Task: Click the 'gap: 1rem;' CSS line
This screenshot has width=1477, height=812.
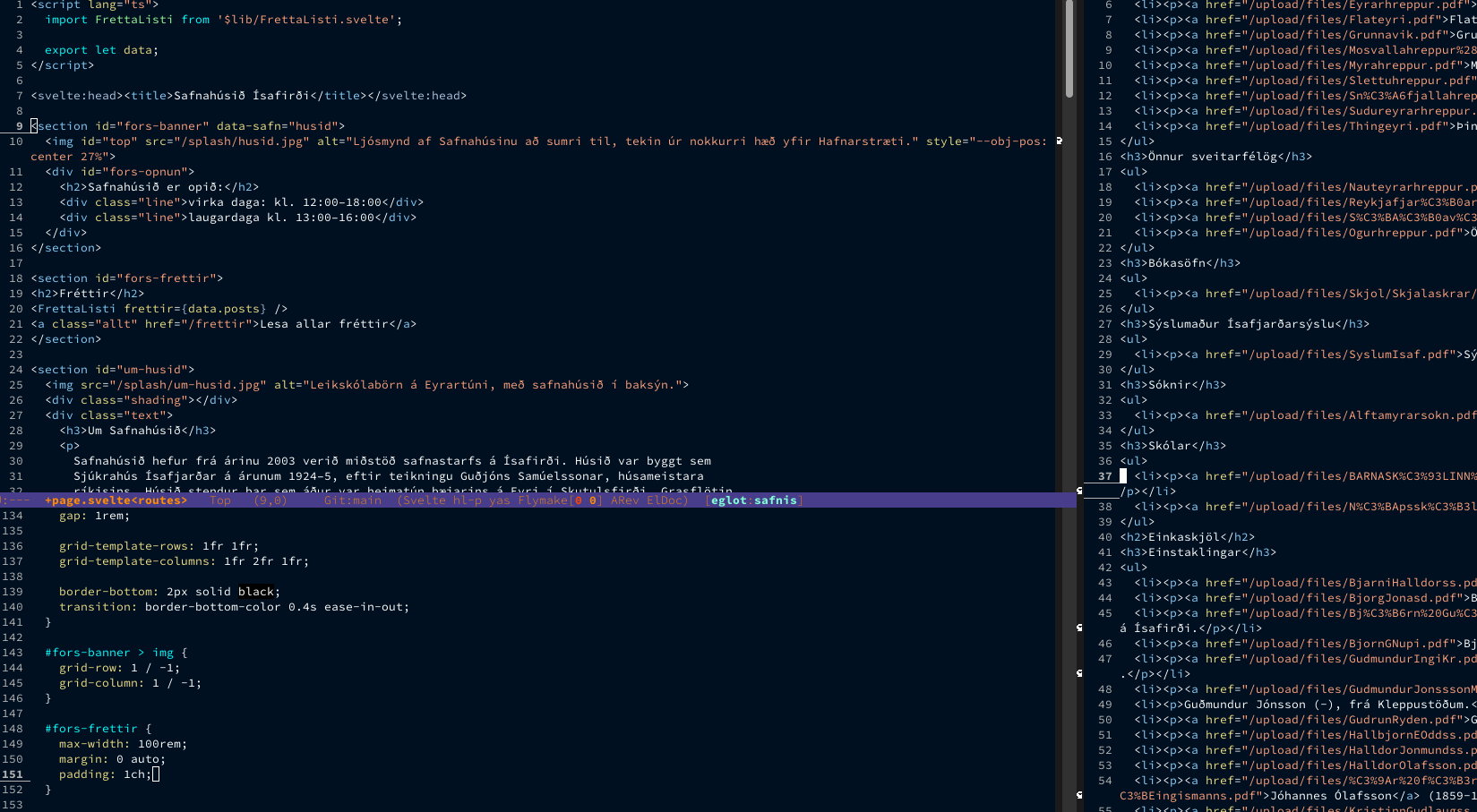Action: [x=94, y=516]
